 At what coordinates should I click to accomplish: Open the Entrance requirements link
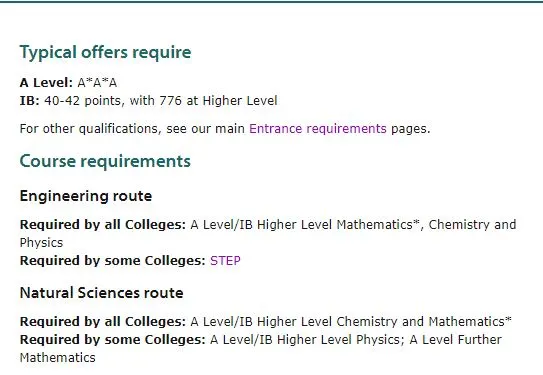point(318,129)
